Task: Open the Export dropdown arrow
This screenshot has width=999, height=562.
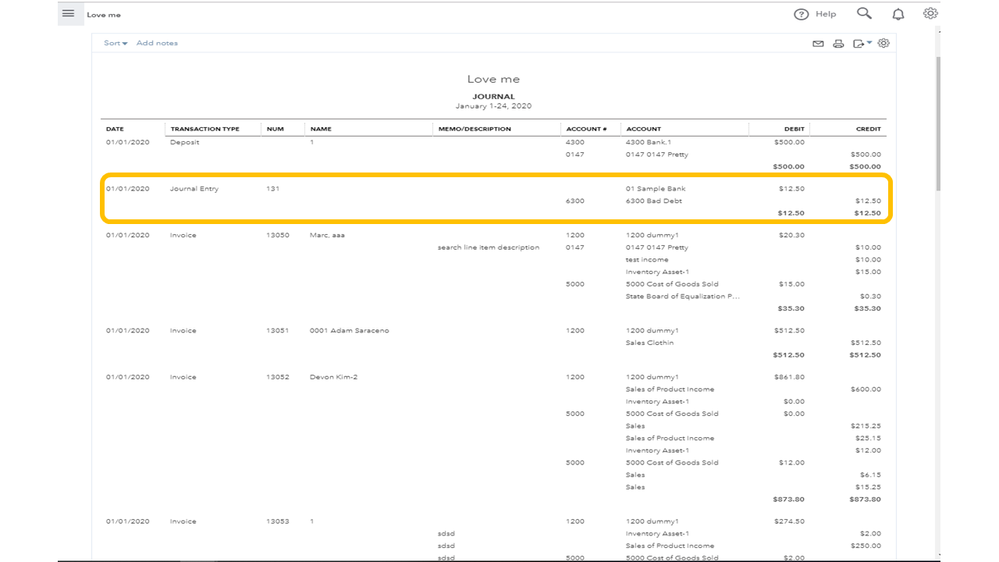Action: pyautogui.click(x=869, y=43)
